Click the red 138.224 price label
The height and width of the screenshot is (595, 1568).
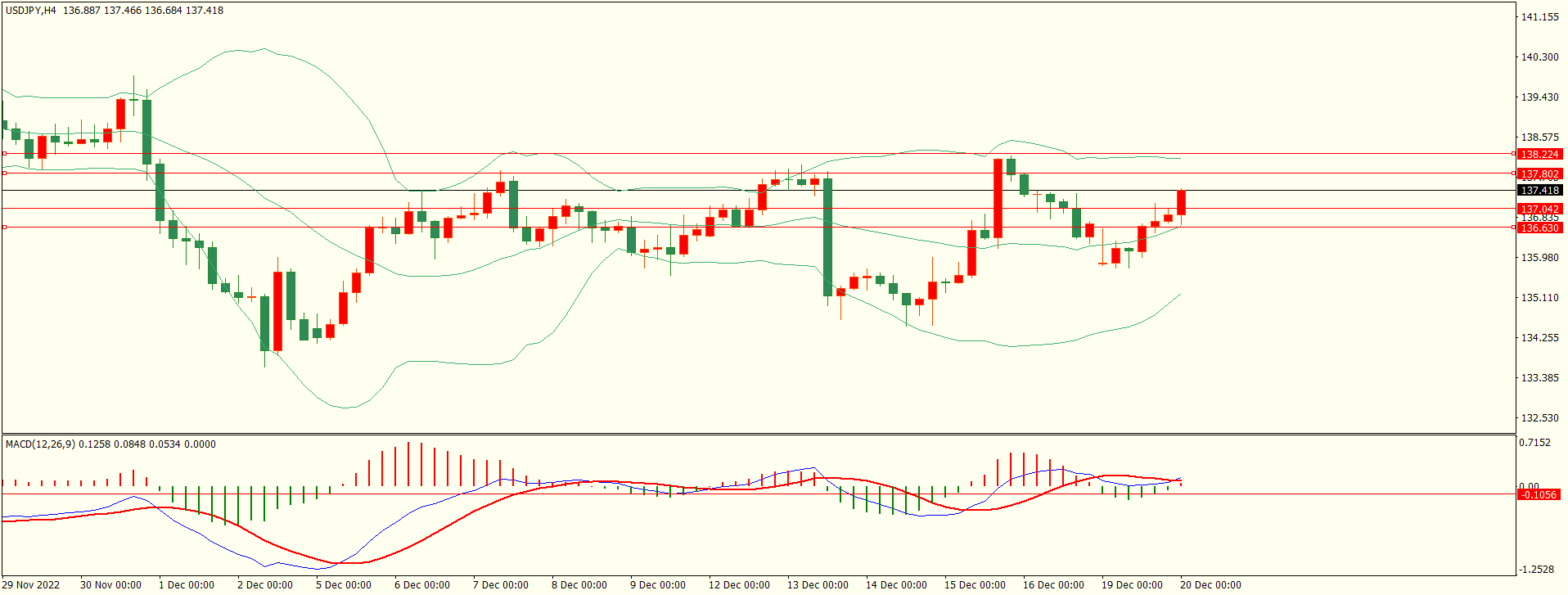click(x=1539, y=155)
